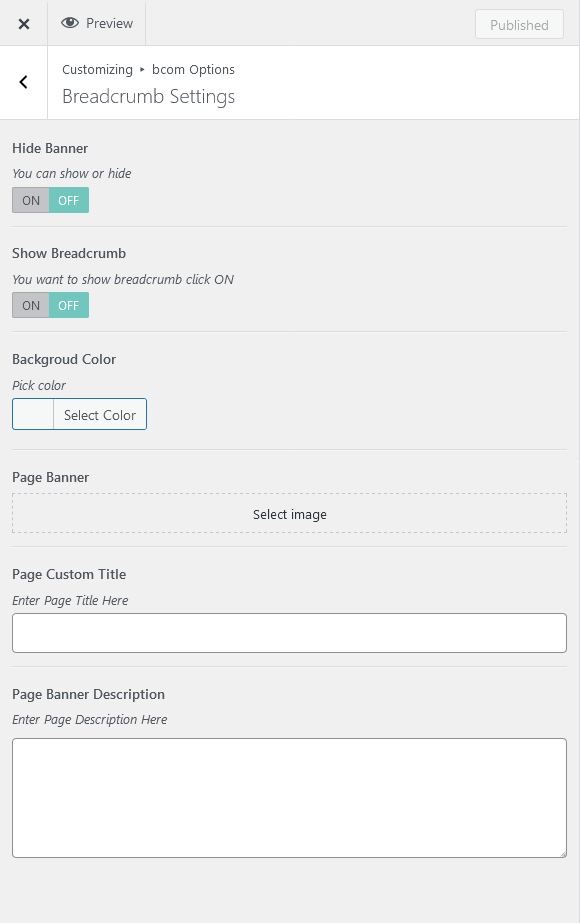The image size is (580, 923).
Task: Open the Background color swatch picker
Action: 33,414
